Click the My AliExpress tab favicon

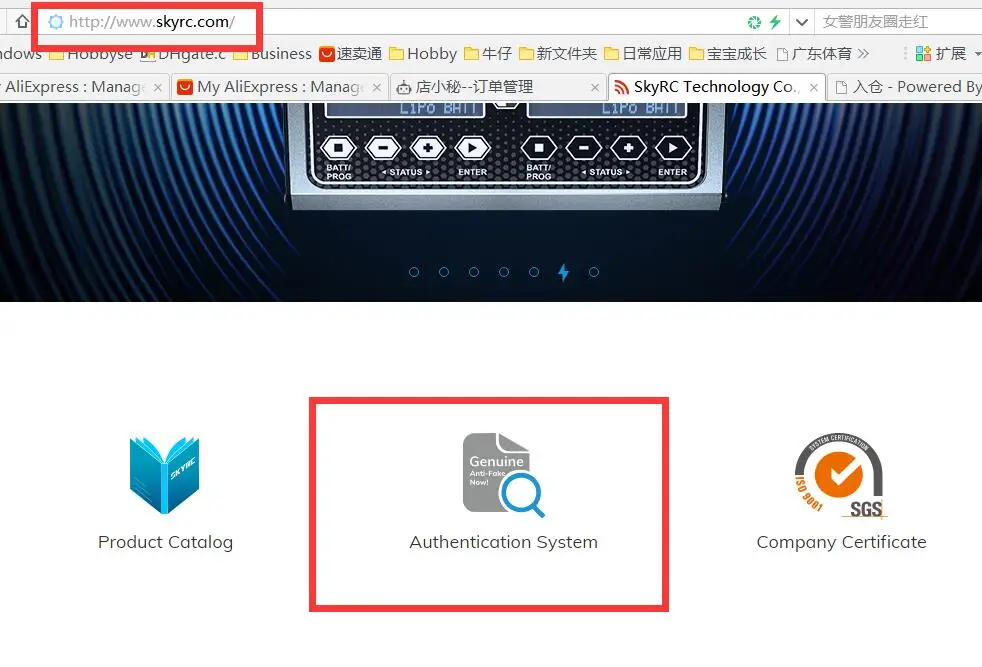pyautogui.click(x=185, y=87)
